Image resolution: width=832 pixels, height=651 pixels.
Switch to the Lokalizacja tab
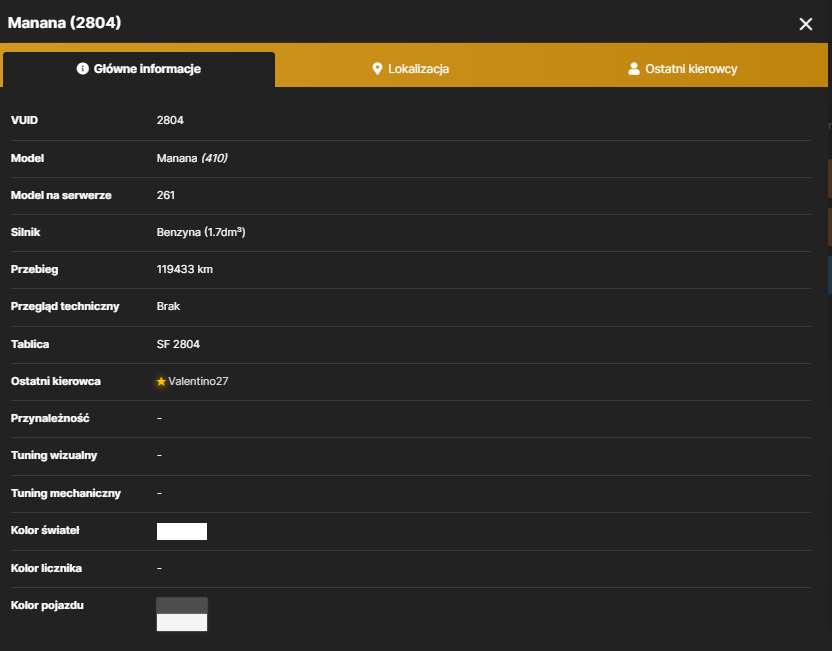pos(411,69)
